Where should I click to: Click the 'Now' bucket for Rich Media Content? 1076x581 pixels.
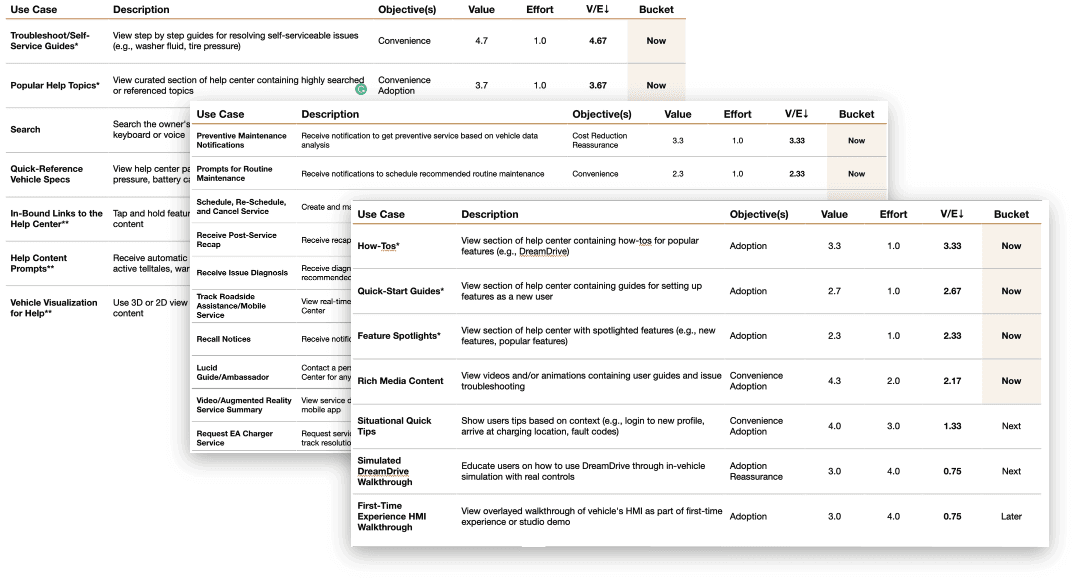click(1011, 381)
